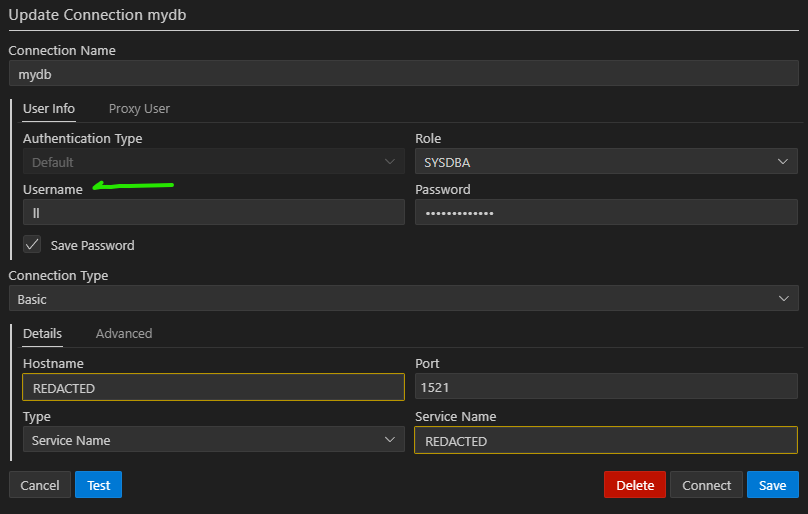Image resolution: width=808 pixels, height=514 pixels.
Task: Click the Hostname input field
Action: point(213,387)
